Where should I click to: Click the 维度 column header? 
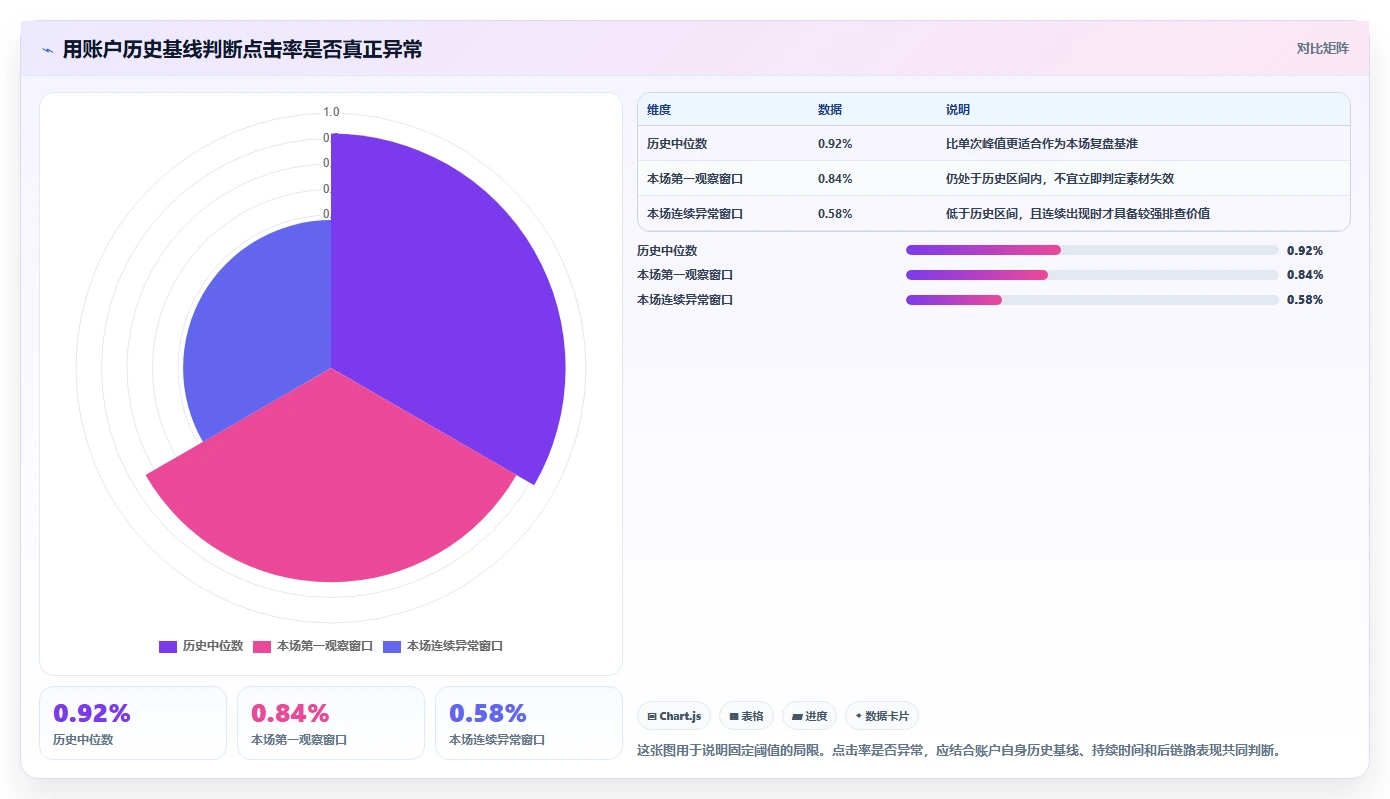tap(659, 110)
